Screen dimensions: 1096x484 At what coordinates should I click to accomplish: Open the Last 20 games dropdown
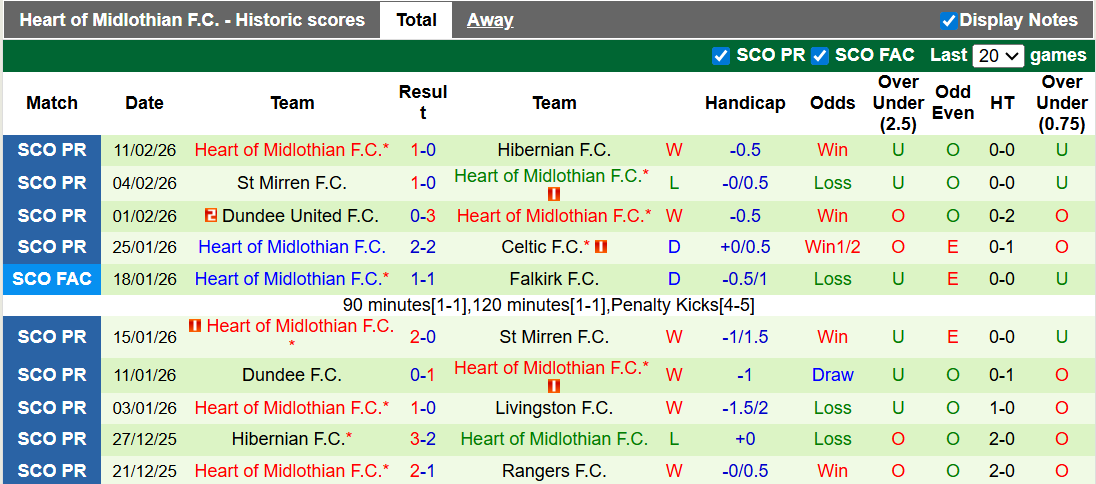pos(998,56)
